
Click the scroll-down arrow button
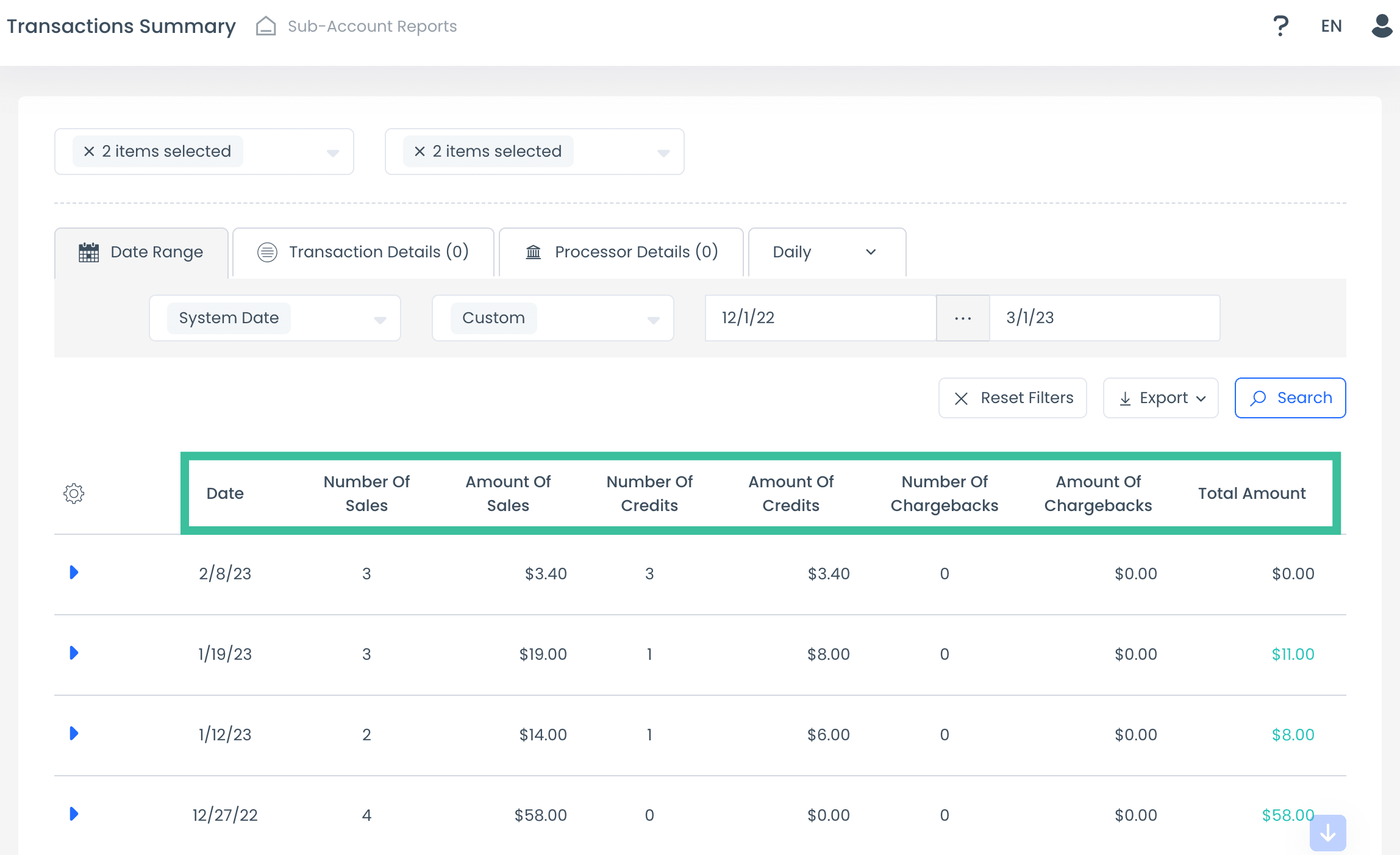click(1327, 832)
